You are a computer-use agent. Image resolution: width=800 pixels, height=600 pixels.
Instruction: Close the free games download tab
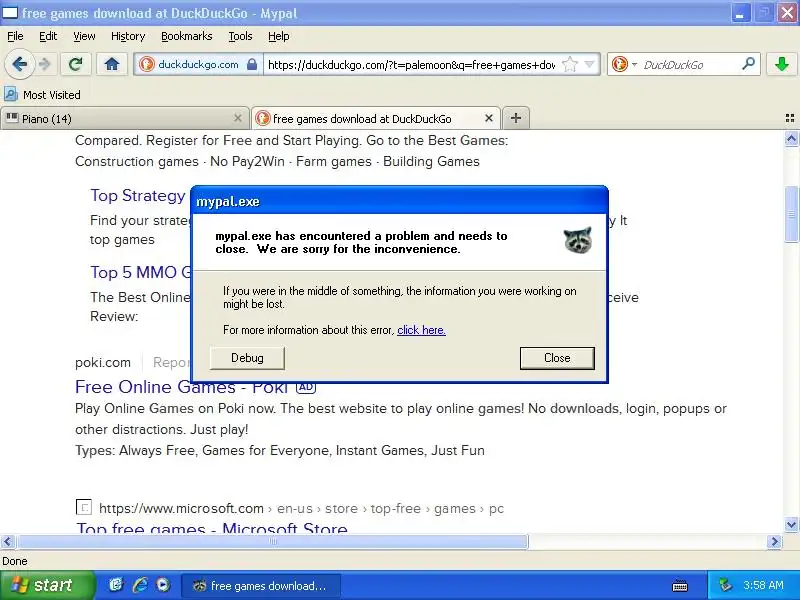click(489, 118)
